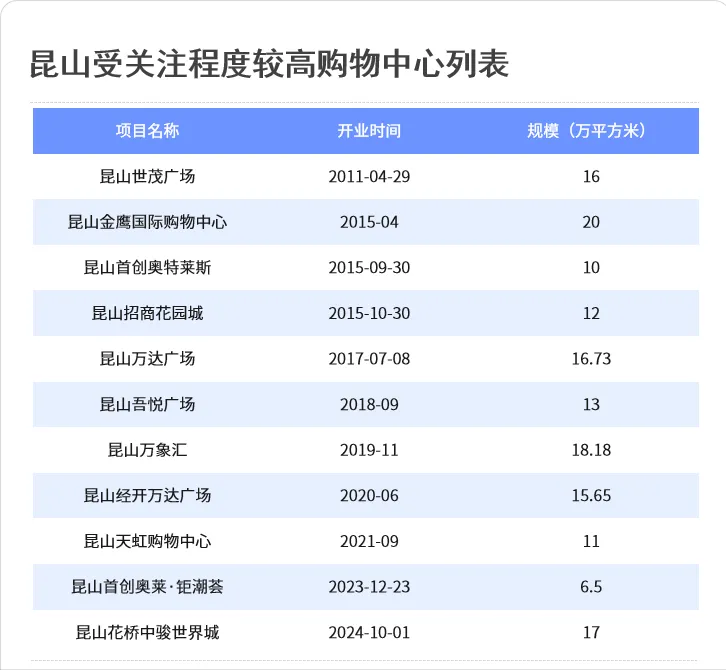Click the date 2024-10-01
This screenshot has width=726, height=670.
pos(369,632)
